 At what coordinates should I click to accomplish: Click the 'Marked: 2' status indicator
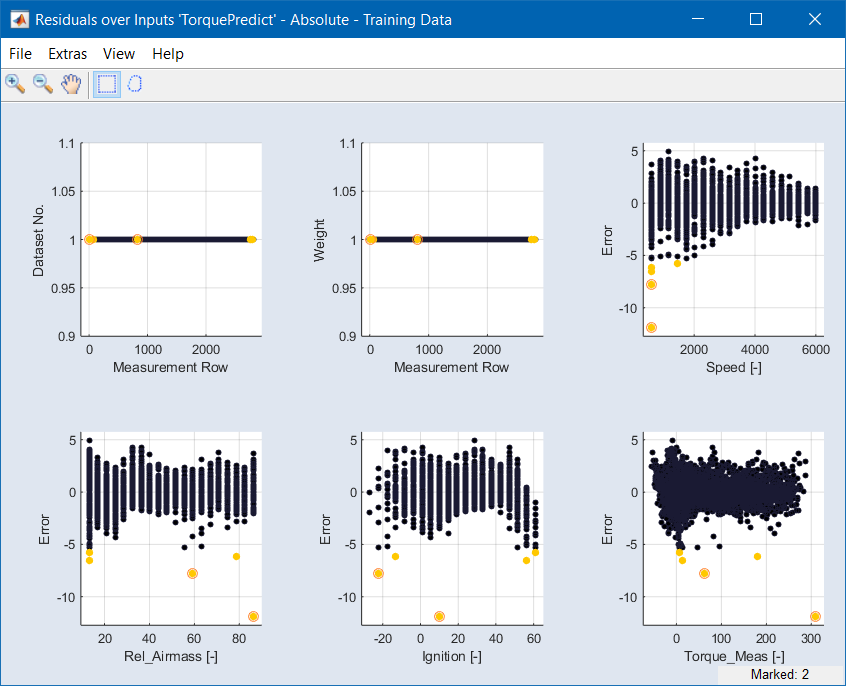coord(778,675)
